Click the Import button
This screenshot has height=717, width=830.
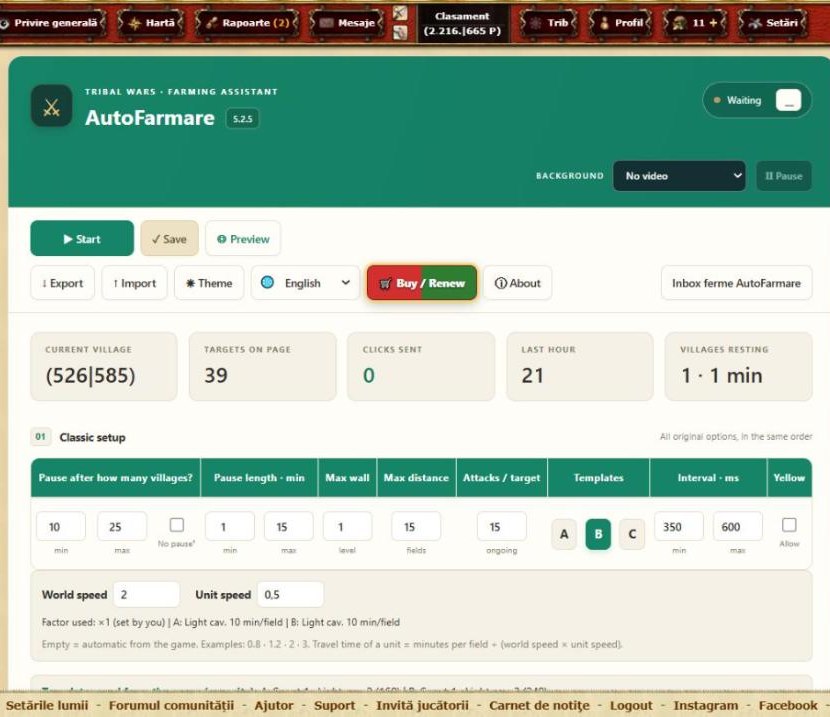coord(134,283)
